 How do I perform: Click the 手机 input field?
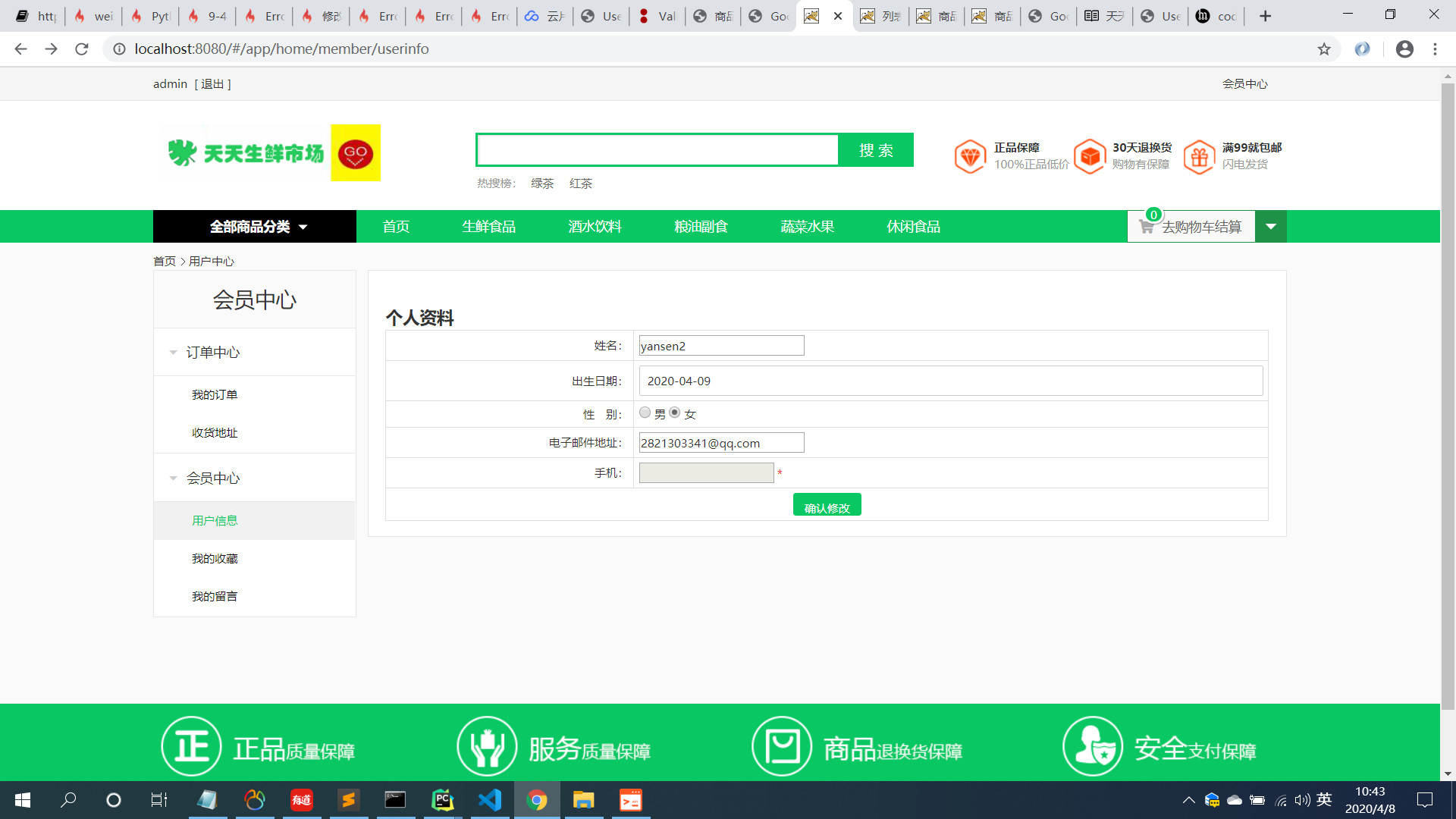click(x=706, y=473)
